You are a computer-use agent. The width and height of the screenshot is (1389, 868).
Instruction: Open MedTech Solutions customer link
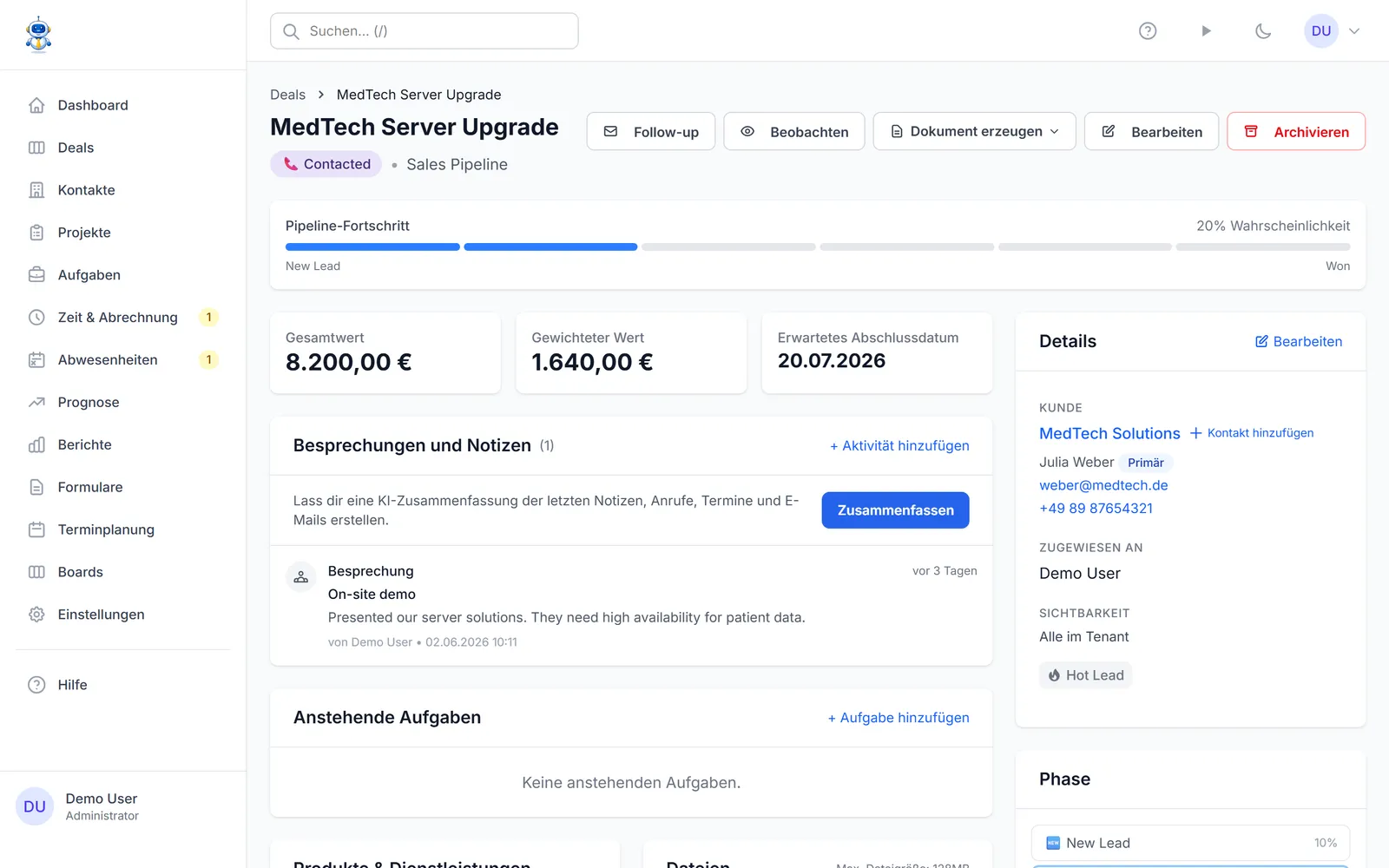click(x=1109, y=433)
